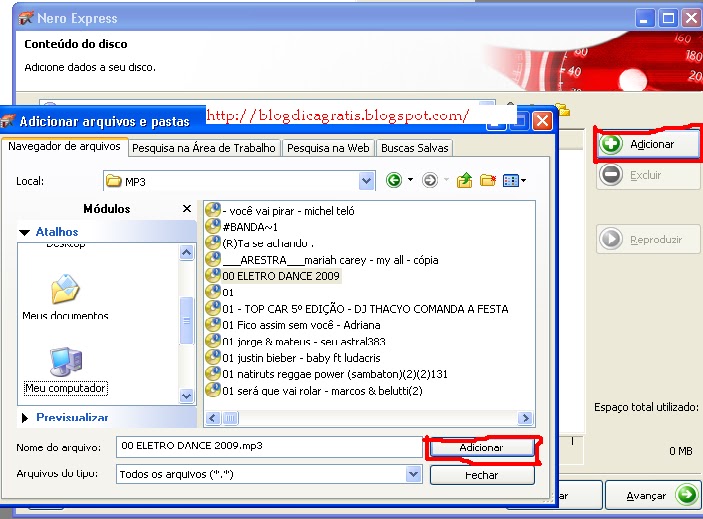Maximize the Nero Express window
Viewport: 703px width, 519px height.
[668, 18]
